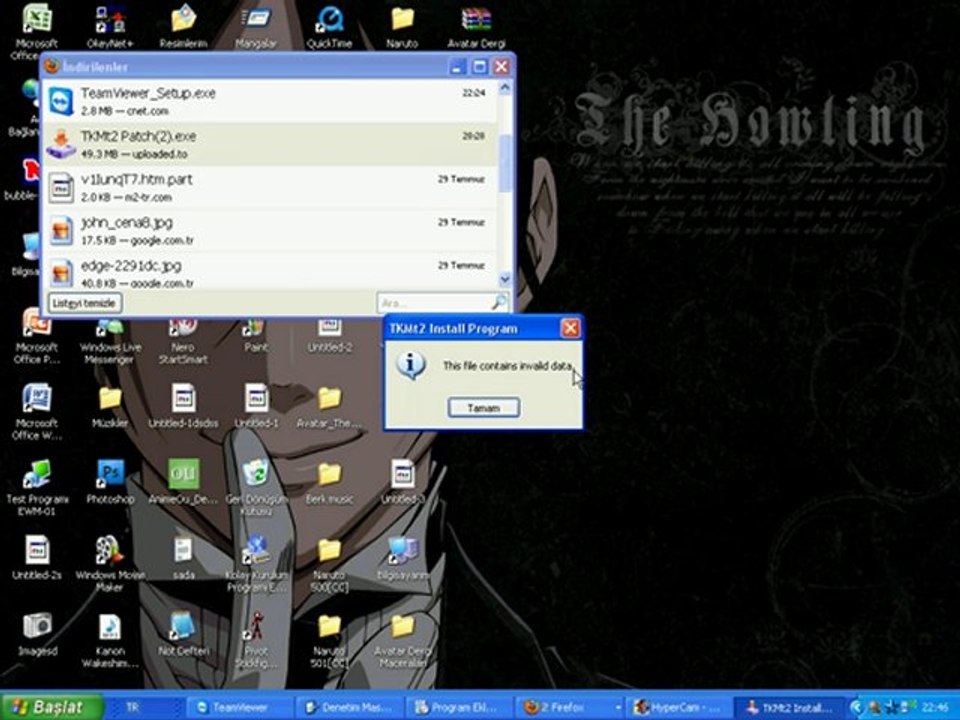The image size is (960, 720).
Task: Select the Avatar Dergi archive icon
Action: click(476, 27)
